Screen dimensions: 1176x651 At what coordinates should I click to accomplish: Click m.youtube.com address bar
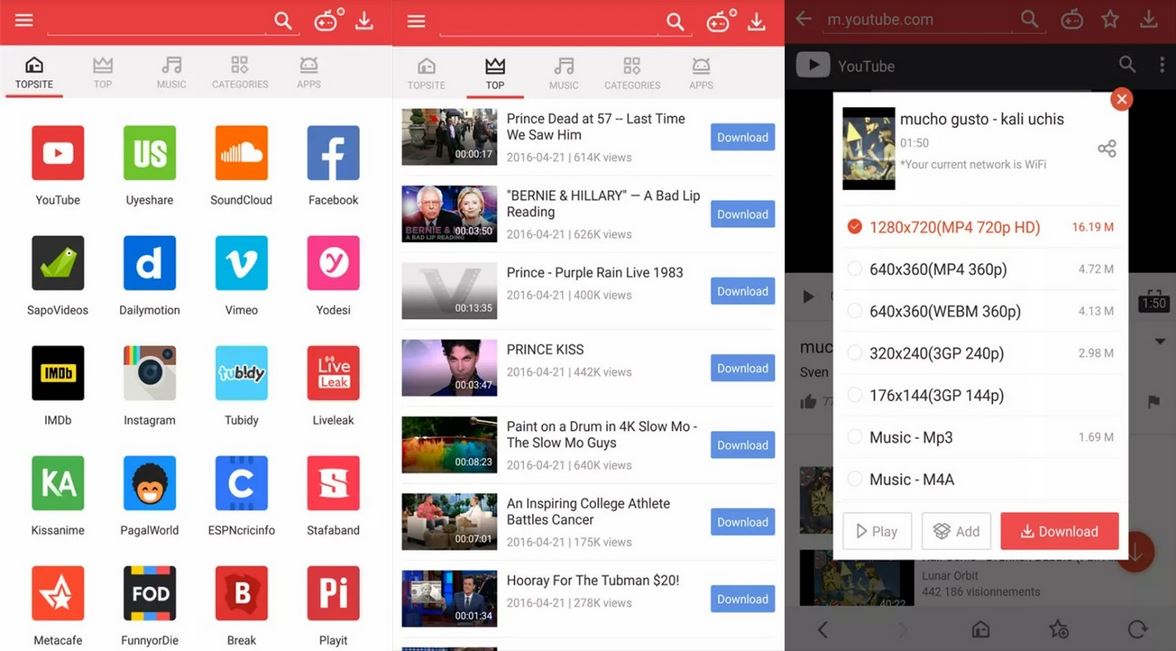[x=916, y=20]
